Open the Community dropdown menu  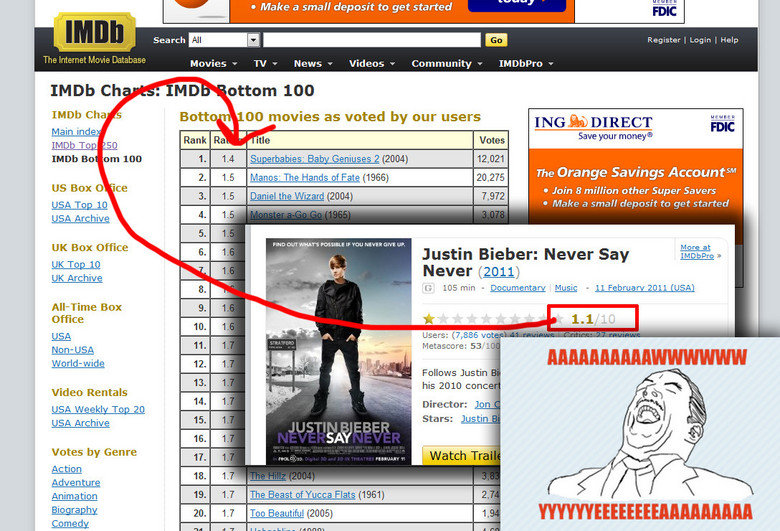(x=446, y=63)
